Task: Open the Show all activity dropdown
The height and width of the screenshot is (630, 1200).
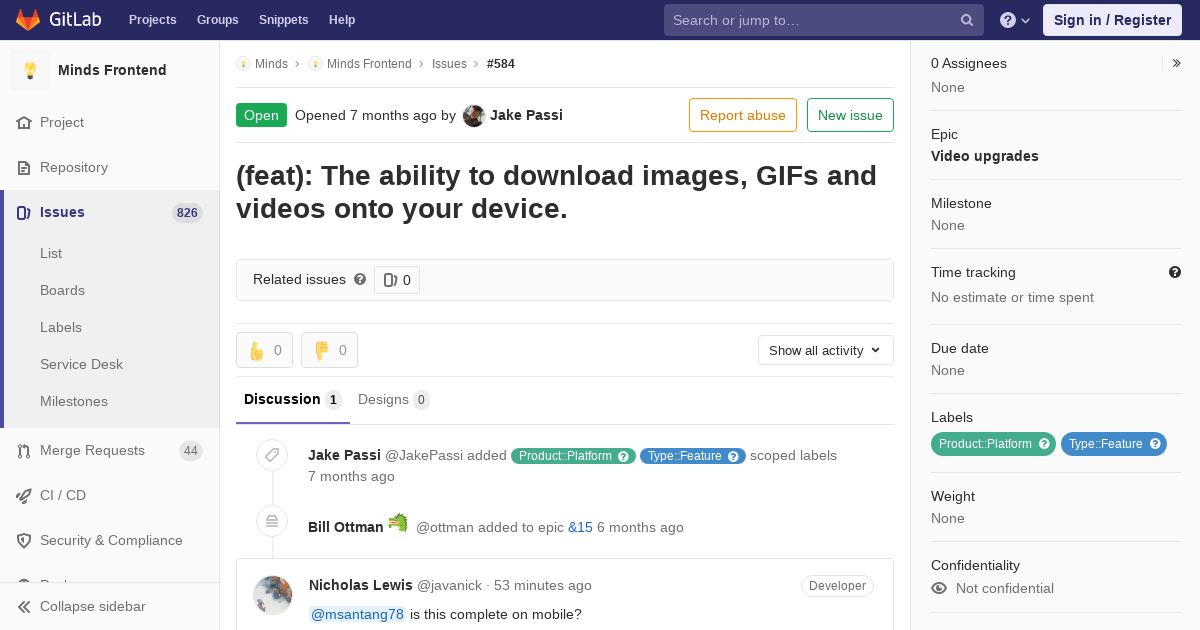Action: pyautogui.click(x=825, y=350)
